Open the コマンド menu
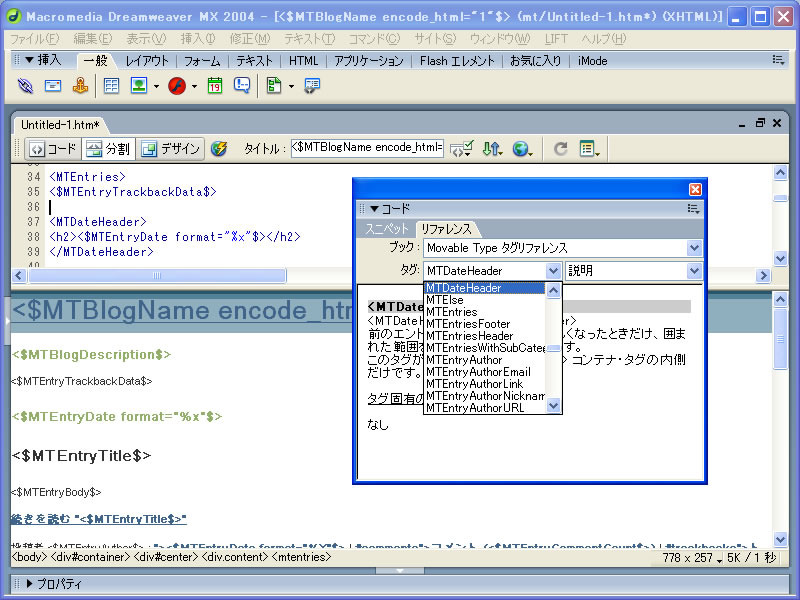The width and height of the screenshot is (800, 600). [374, 39]
